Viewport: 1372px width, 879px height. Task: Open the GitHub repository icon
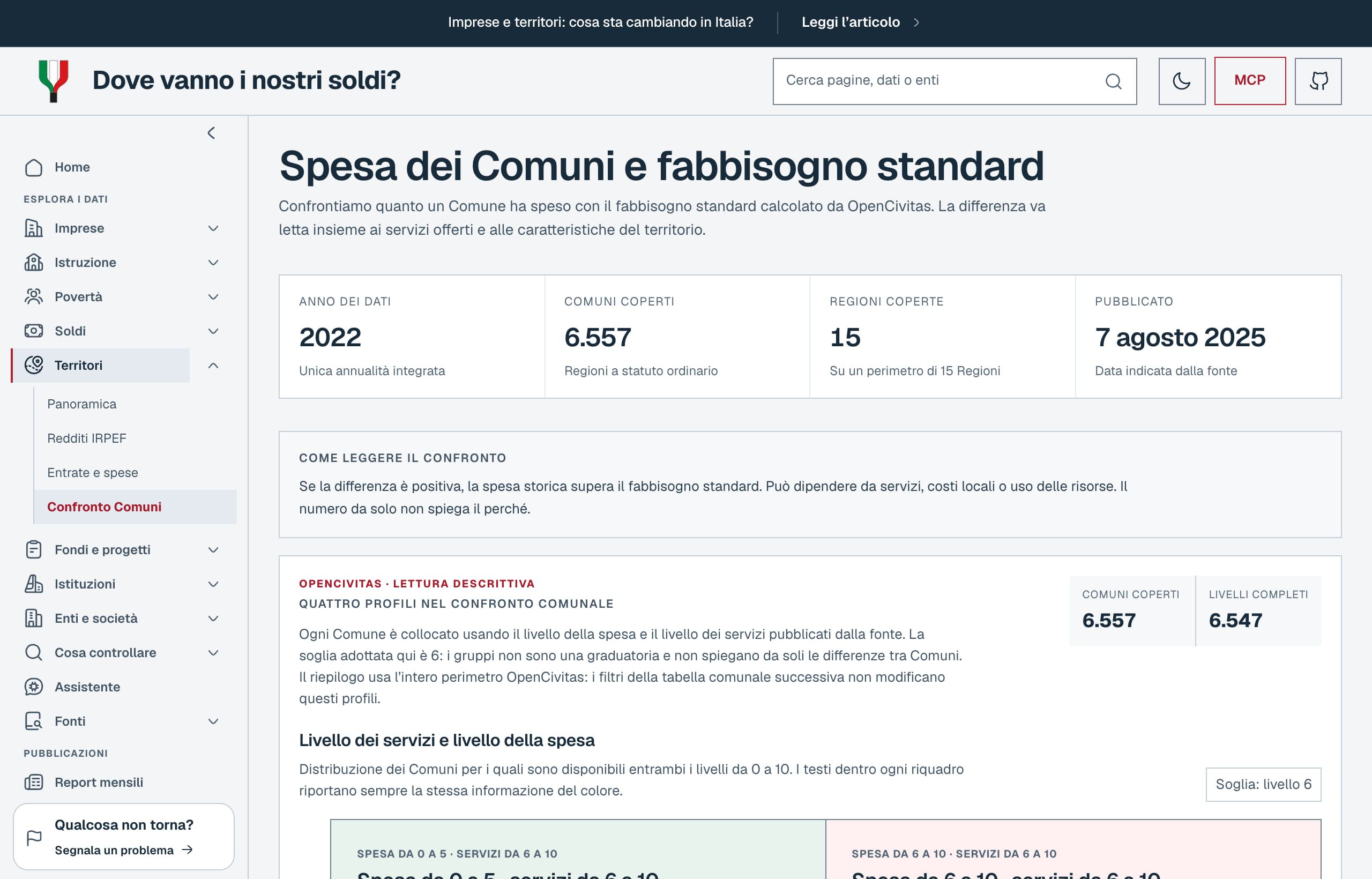(x=1318, y=81)
